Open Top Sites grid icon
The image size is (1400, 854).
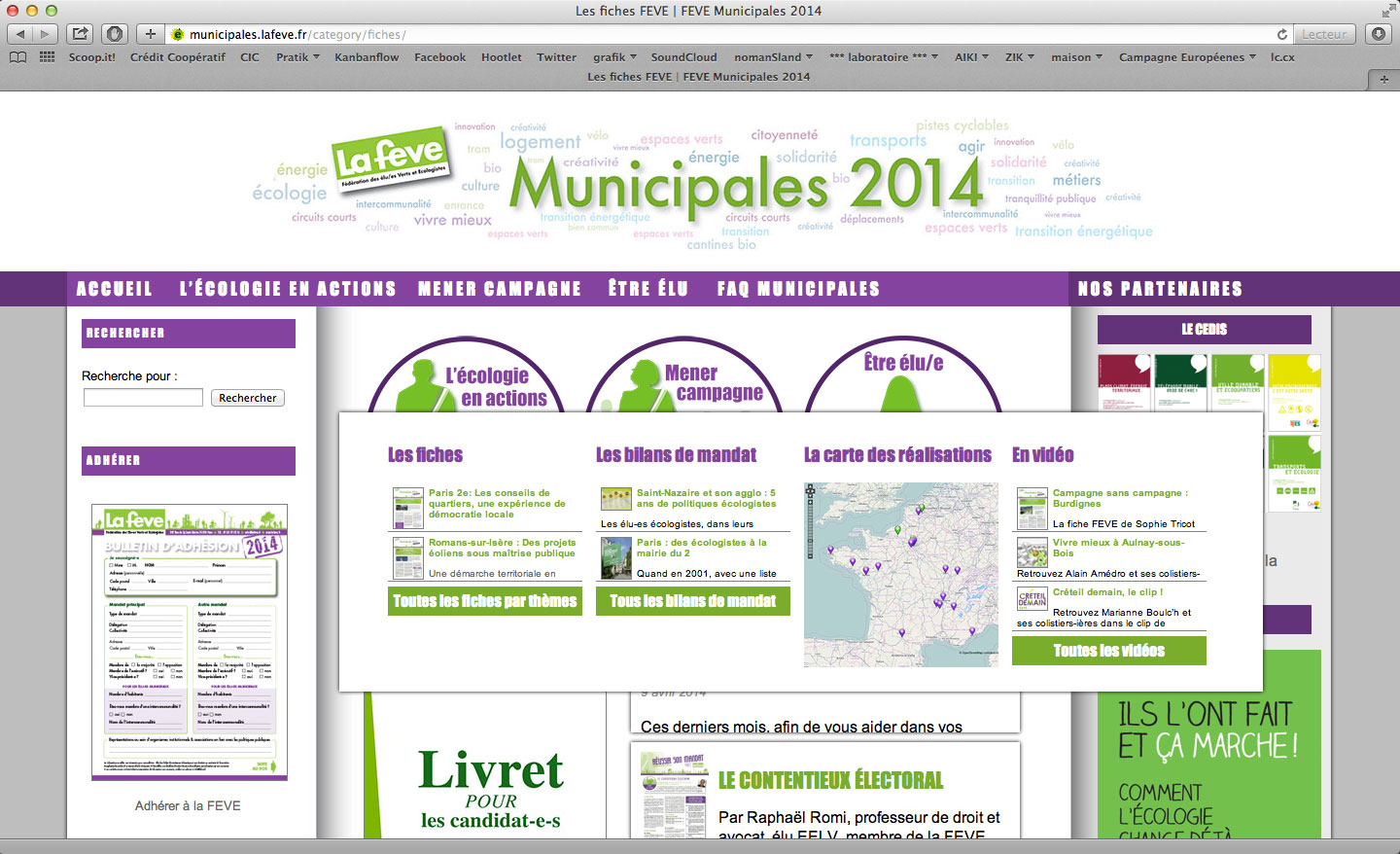pyautogui.click(x=47, y=57)
